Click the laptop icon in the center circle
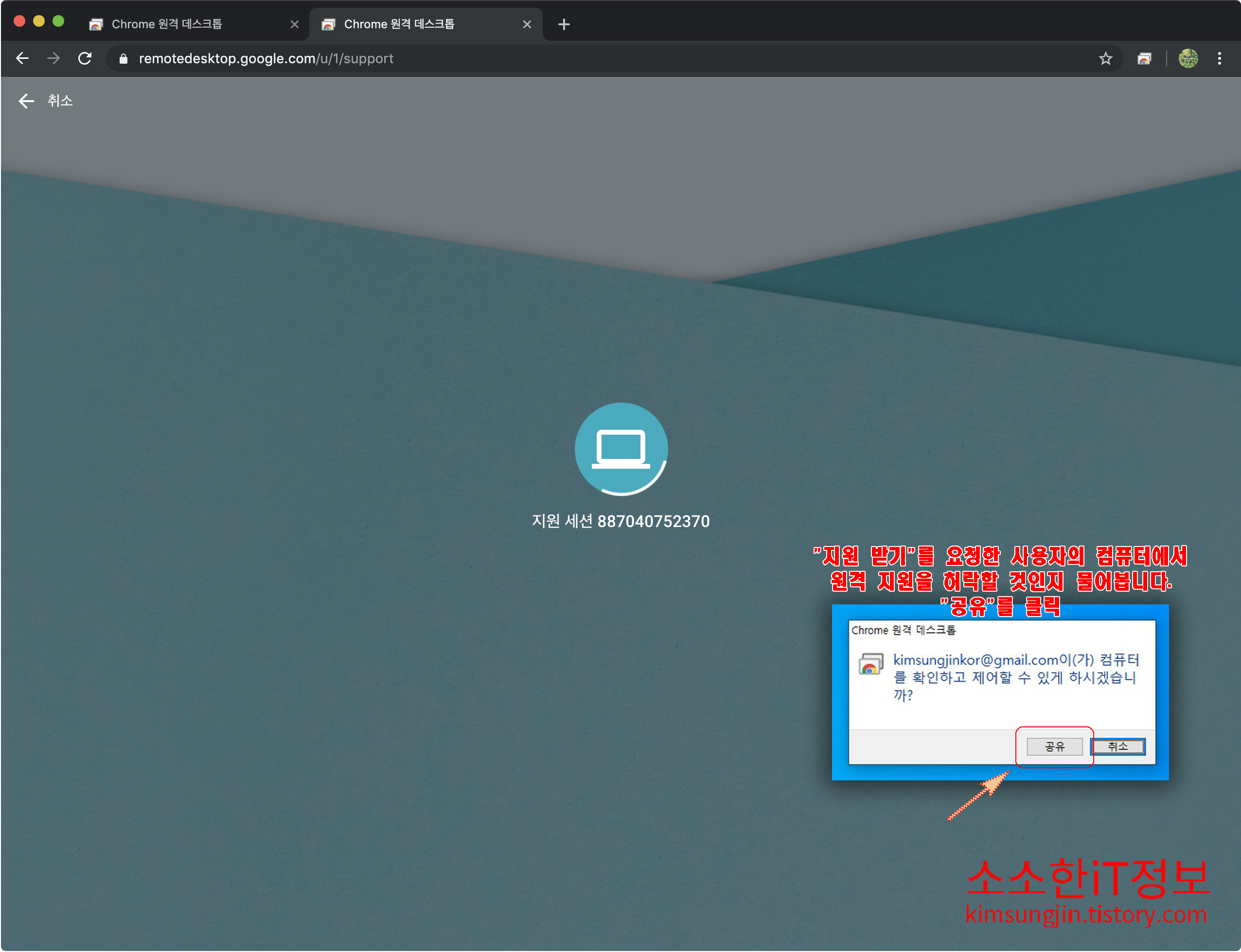Screen dimensions: 1241x952 tap(620, 449)
